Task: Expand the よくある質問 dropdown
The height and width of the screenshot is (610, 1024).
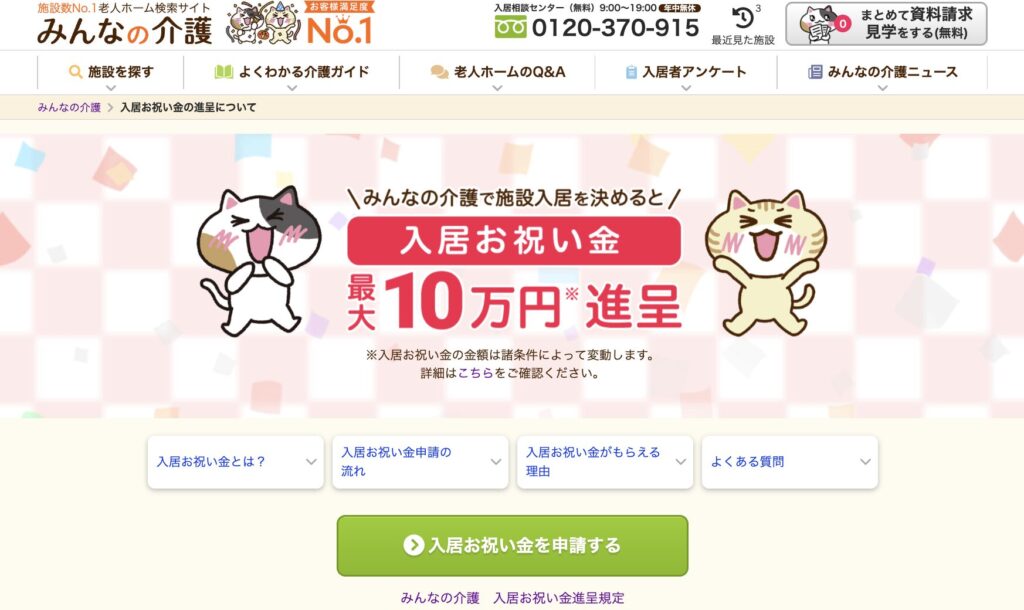Action: 790,462
